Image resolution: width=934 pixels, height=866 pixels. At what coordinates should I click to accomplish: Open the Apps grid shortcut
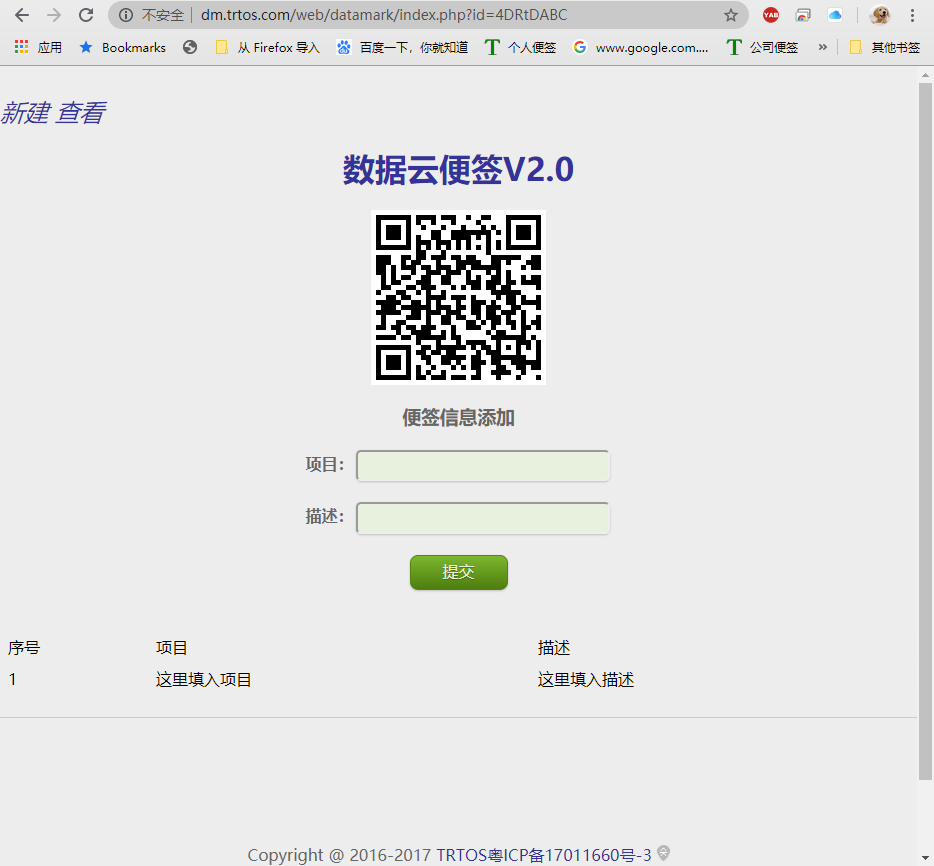tap(38, 47)
